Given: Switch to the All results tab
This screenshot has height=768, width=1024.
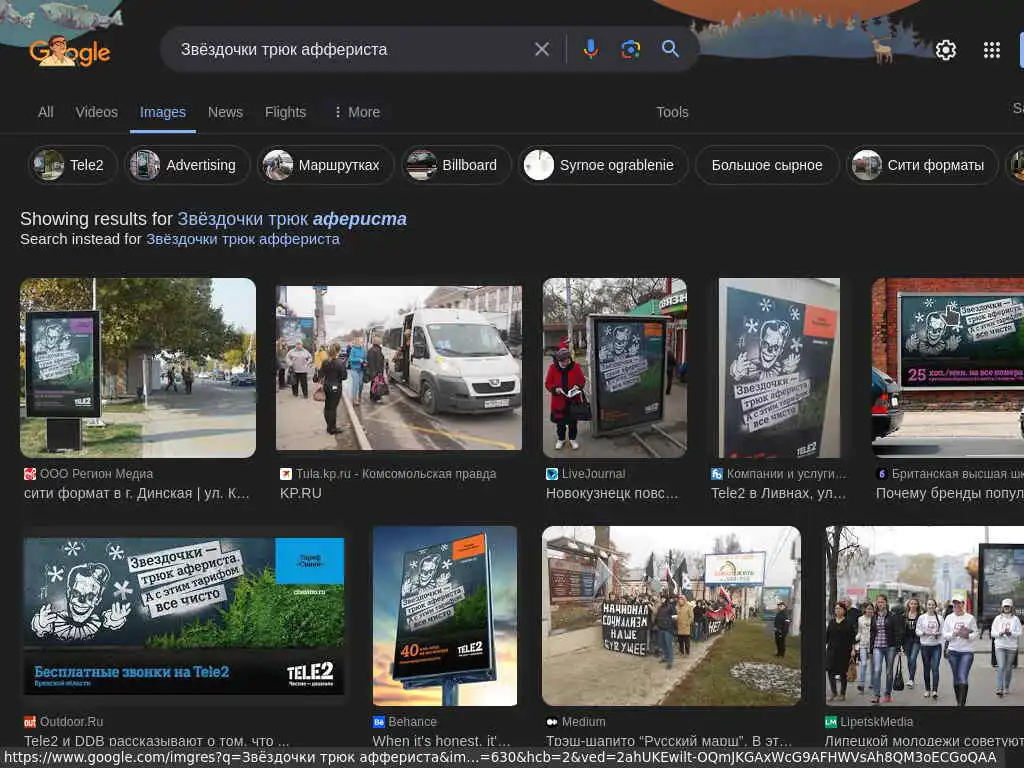Looking at the screenshot, I should point(46,112).
